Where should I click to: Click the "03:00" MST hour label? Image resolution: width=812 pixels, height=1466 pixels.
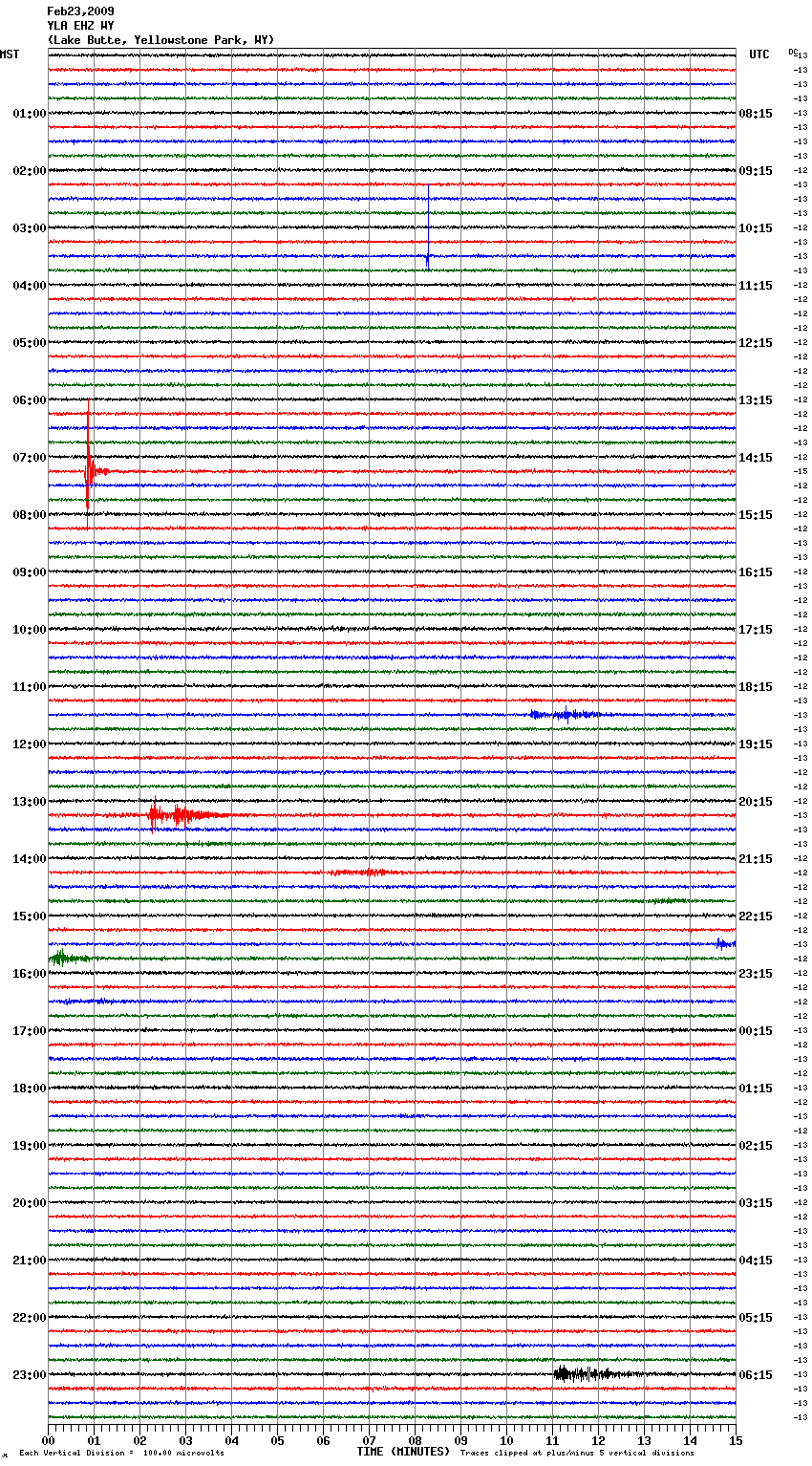point(29,228)
